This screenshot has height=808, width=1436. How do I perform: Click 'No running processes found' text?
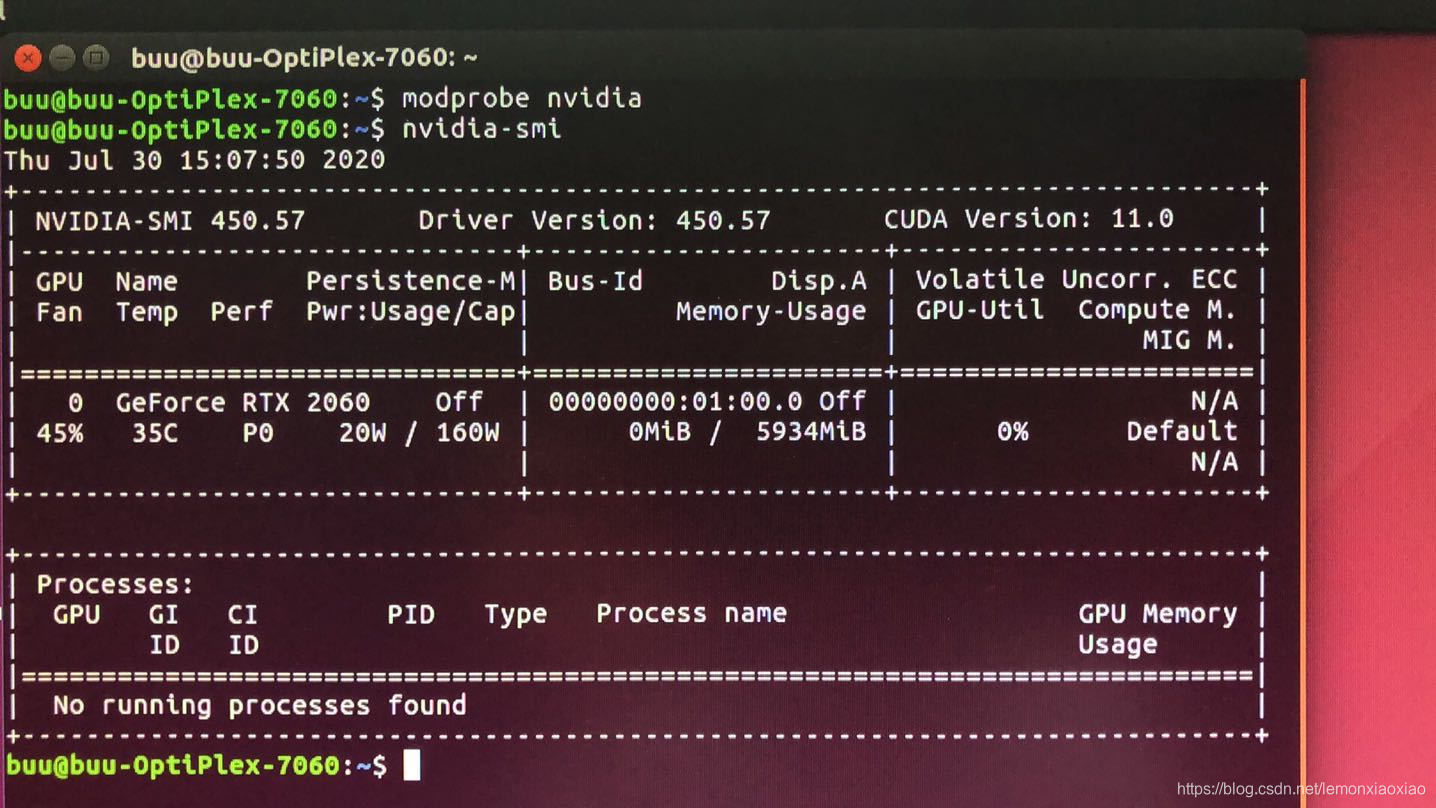coord(259,706)
